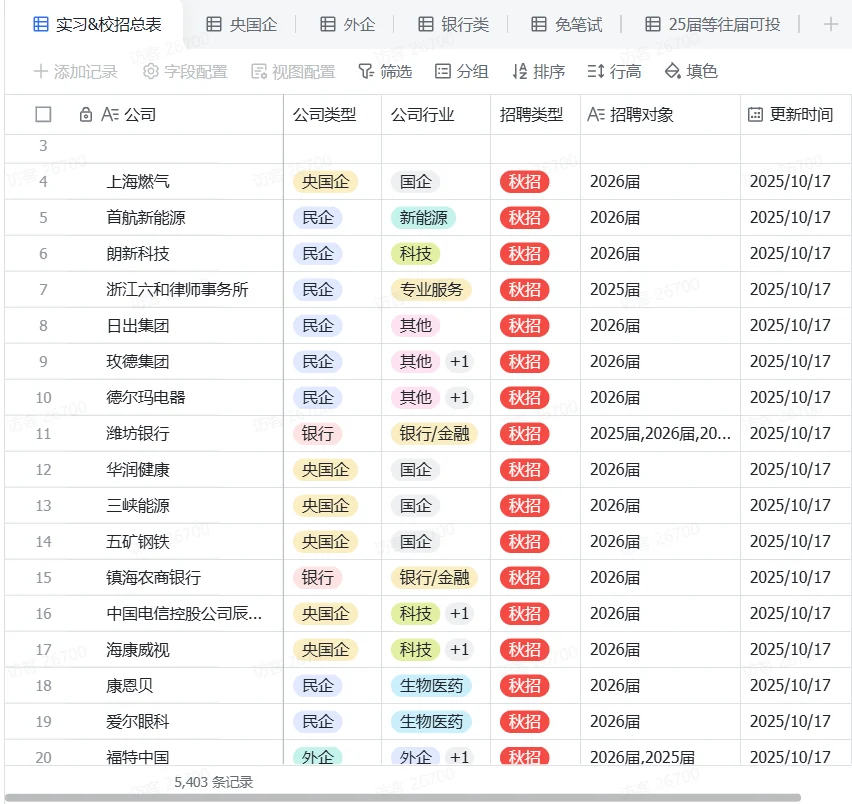Select the 实习&校招总表 tab

[x=97, y=24]
